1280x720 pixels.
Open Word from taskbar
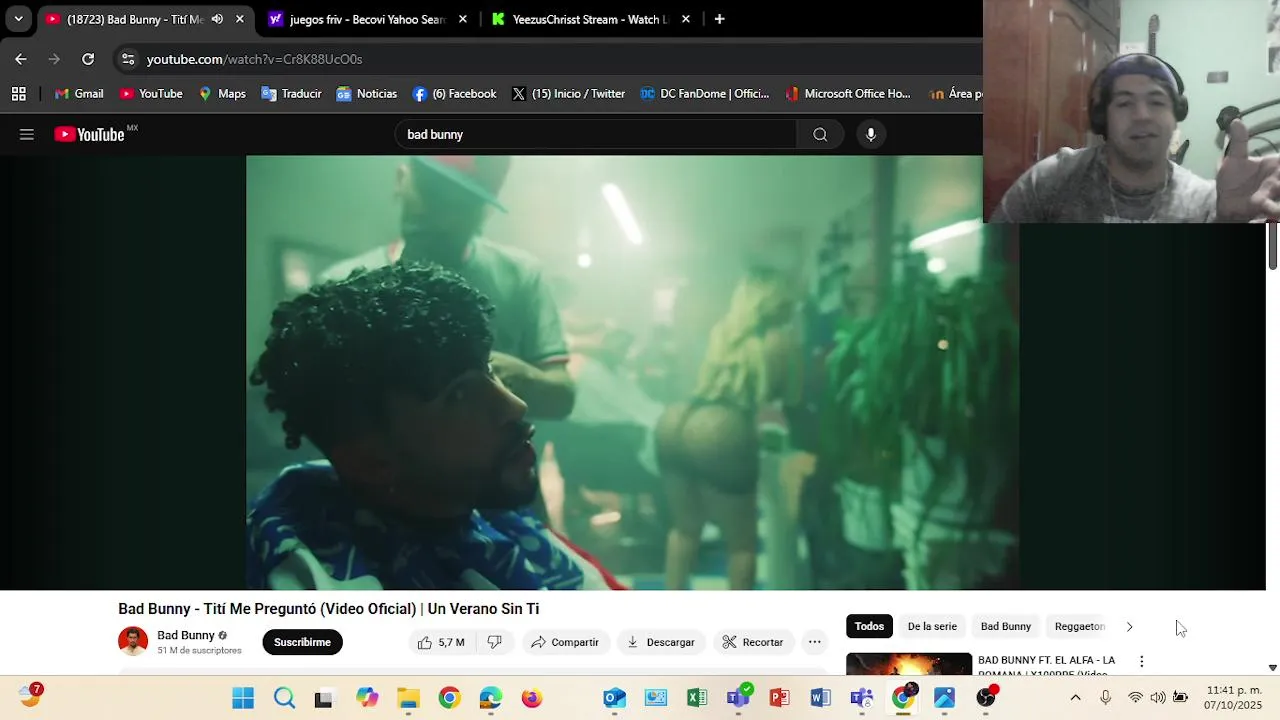820,698
